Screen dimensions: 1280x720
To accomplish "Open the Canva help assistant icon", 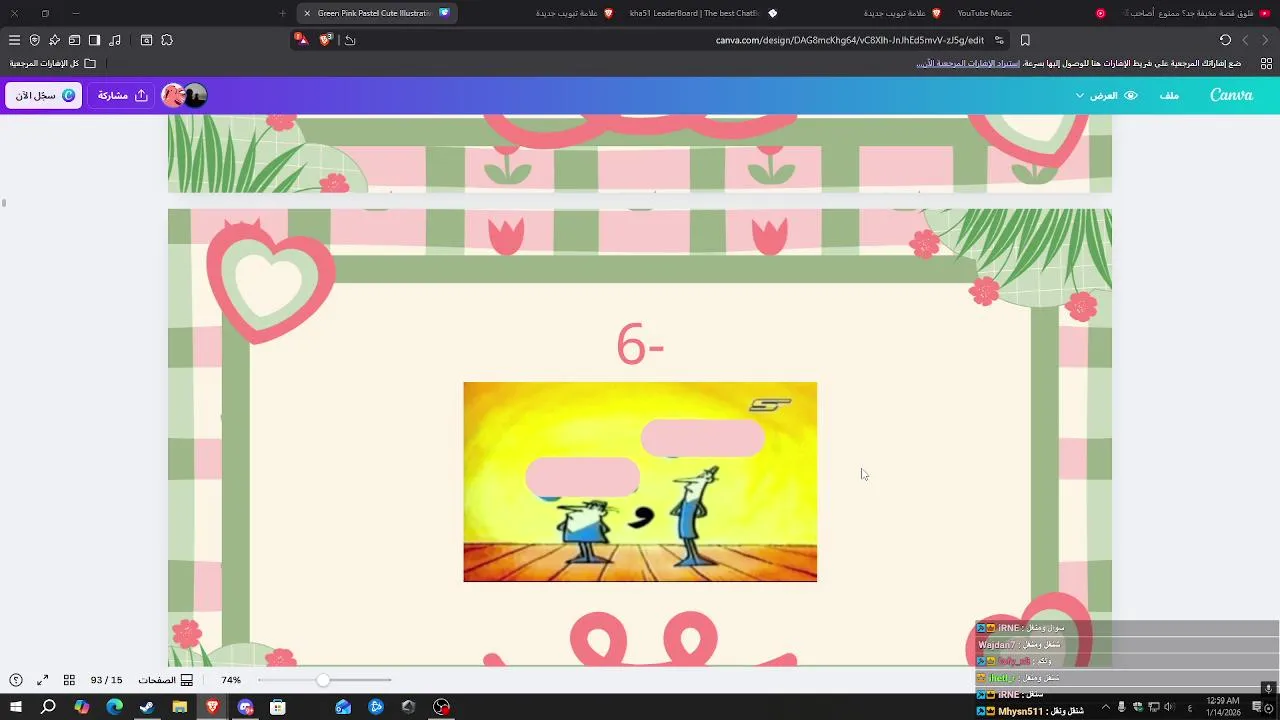I will (16, 680).
